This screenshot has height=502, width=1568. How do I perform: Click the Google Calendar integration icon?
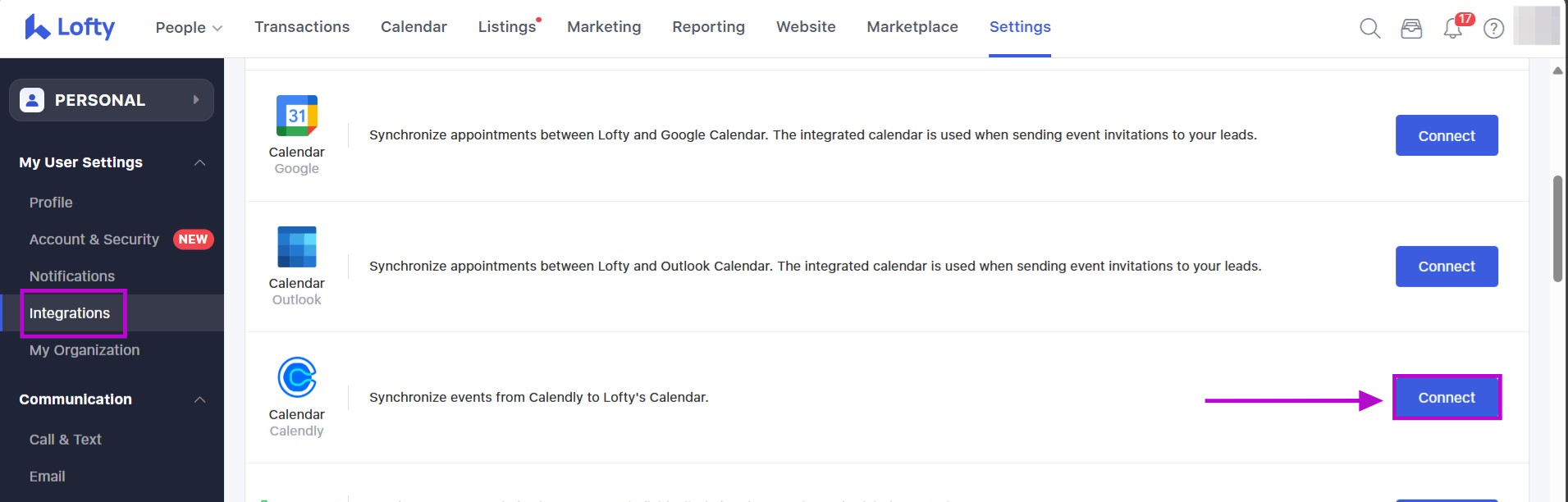[297, 116]
